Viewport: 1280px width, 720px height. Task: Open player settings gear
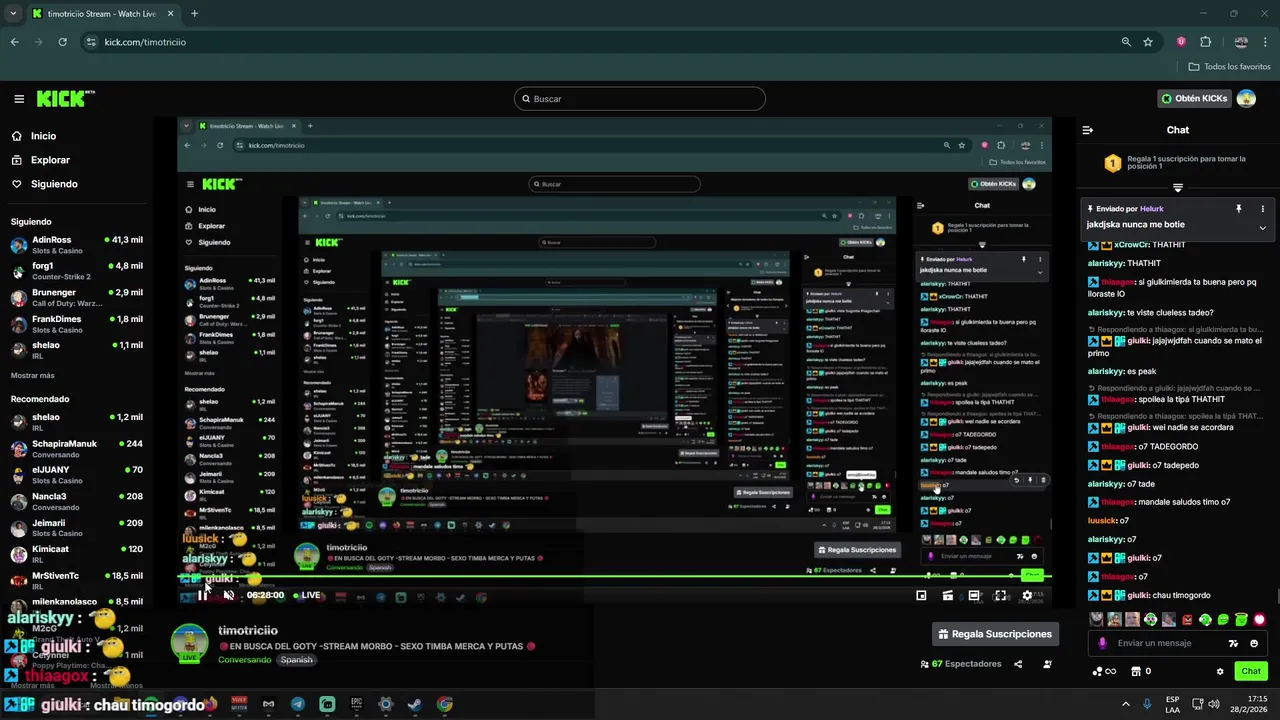tap(1027, 595)
